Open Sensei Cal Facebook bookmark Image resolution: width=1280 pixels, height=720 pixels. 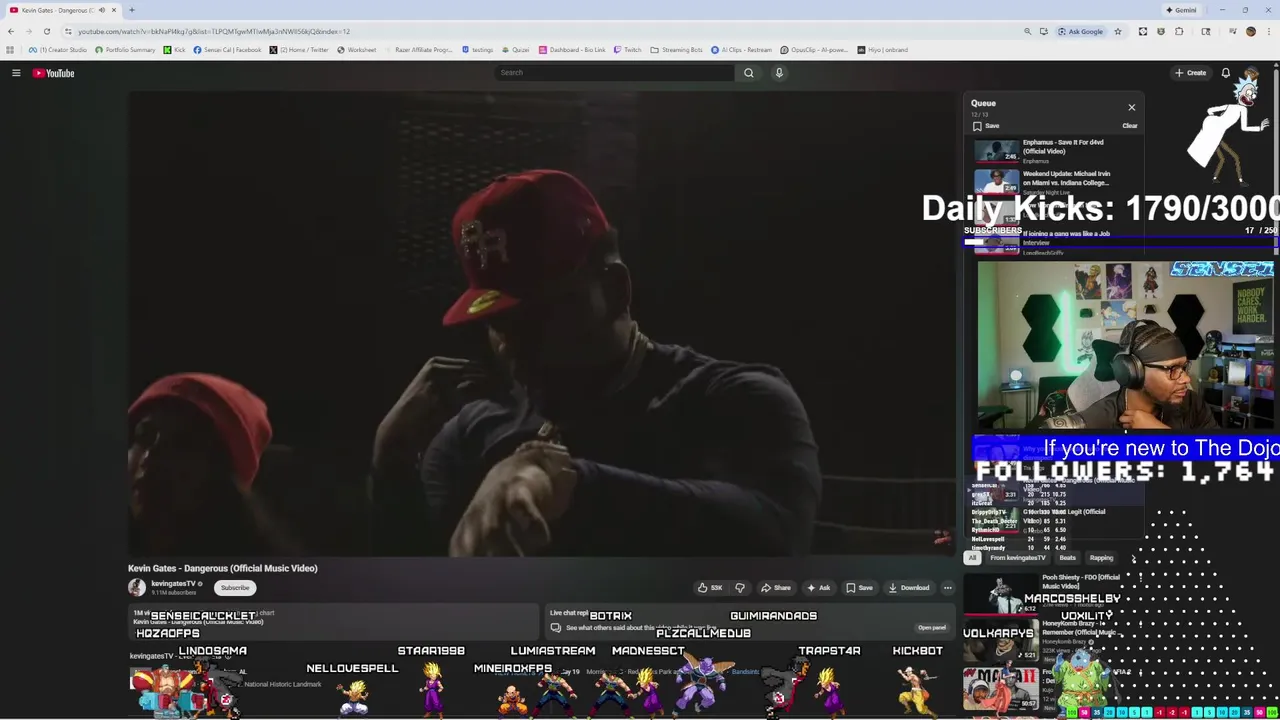click(x=227, y=50)
